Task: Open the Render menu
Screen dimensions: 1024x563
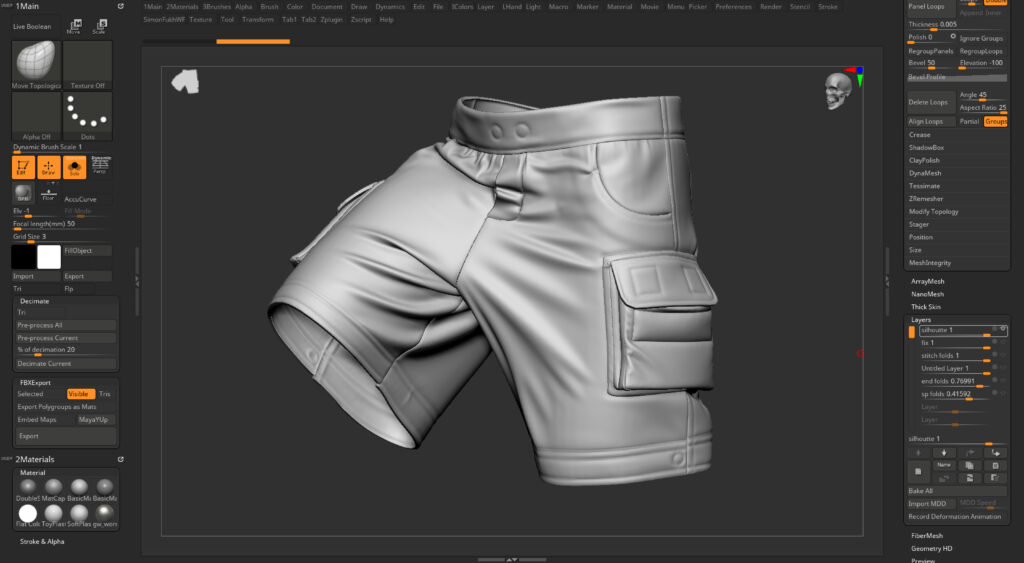Action: (x=771, y=7)
